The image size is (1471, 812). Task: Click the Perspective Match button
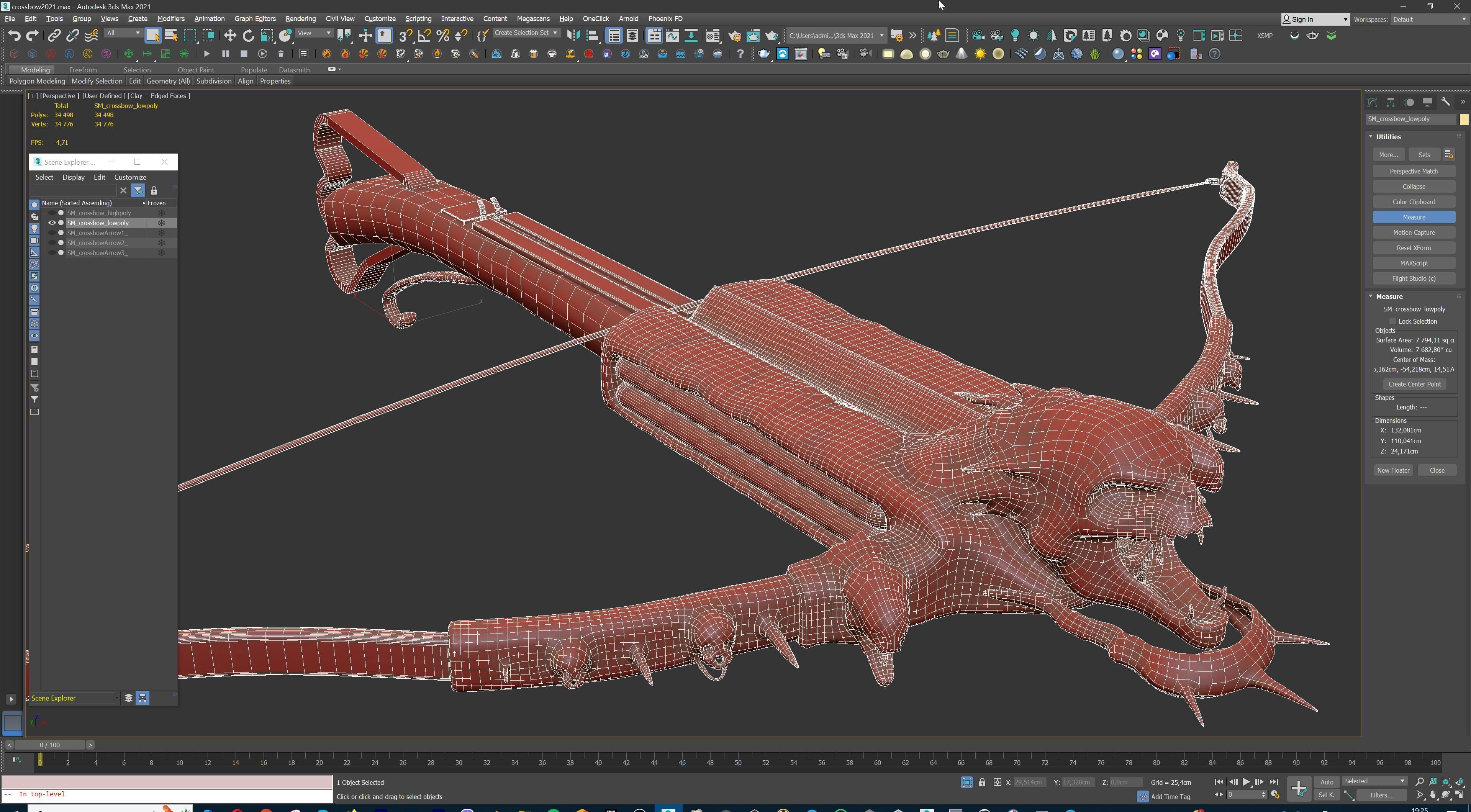[1413, 171]
